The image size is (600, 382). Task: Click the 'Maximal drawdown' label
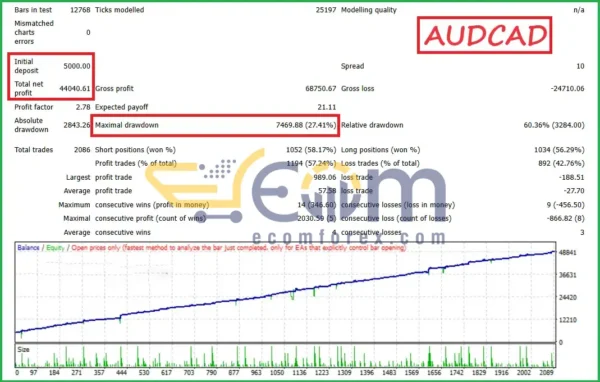127,125
